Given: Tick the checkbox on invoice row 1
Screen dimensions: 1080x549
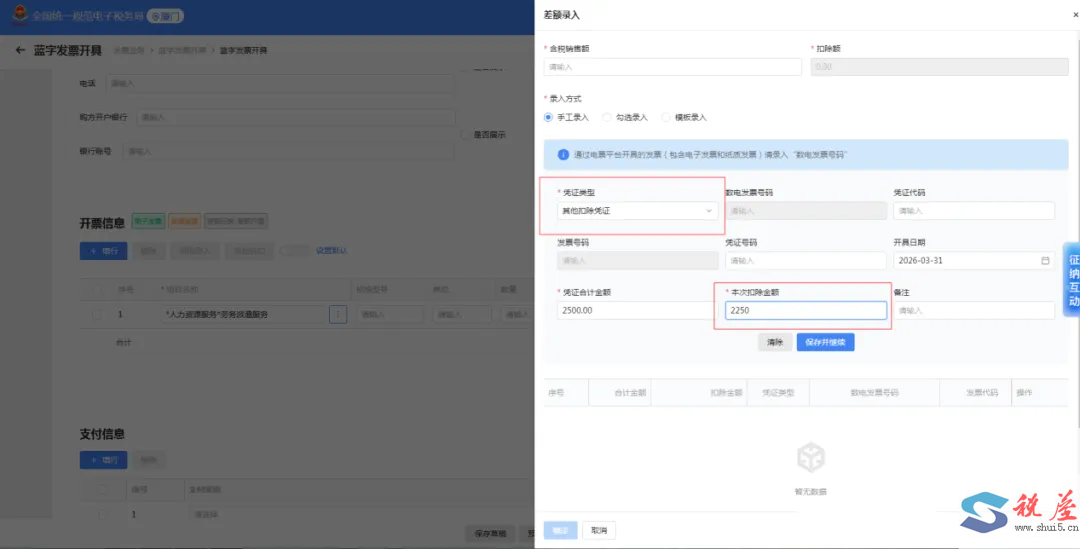Looking at the screenshot, I should (x=97, y=314).
